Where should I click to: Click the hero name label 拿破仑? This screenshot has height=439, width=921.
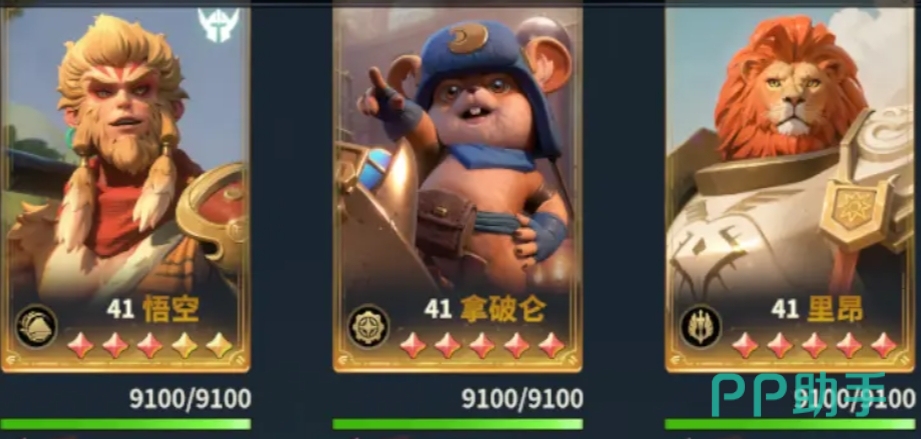pyautogui.click(x=502, y=310)
